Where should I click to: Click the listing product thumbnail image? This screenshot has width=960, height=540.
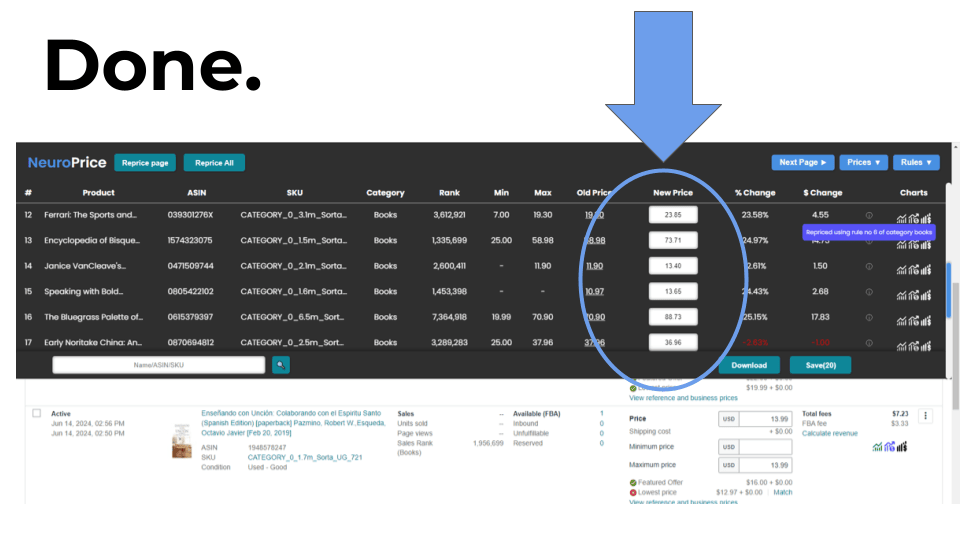182,441
